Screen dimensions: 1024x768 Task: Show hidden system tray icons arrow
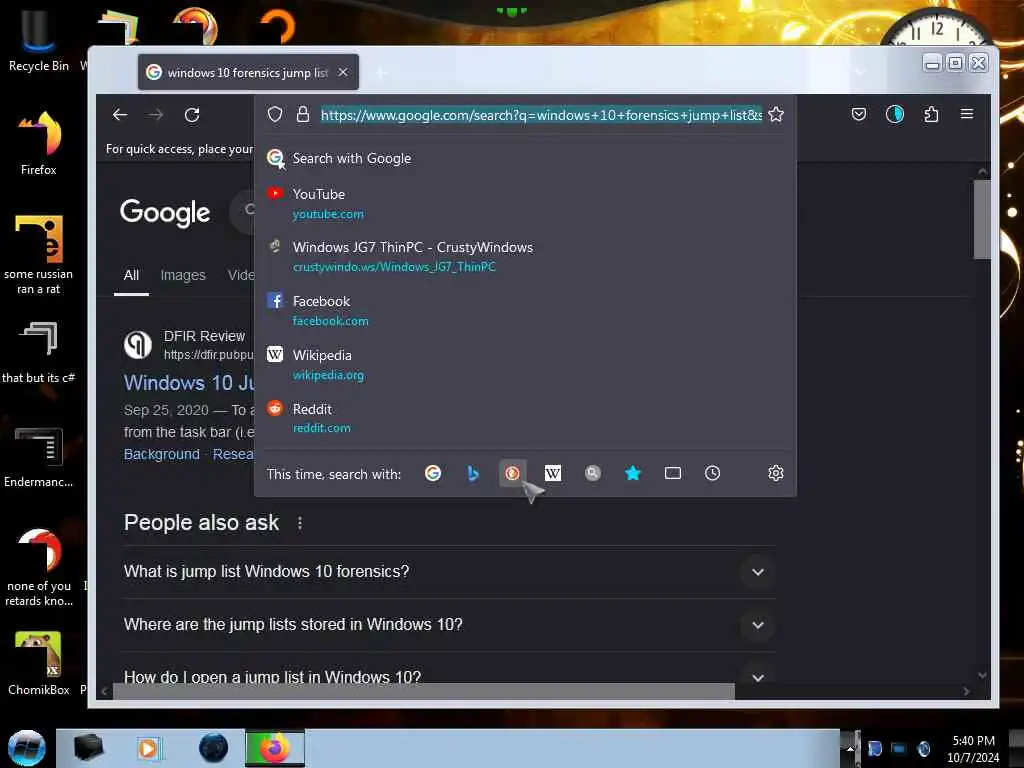point(850,749)
